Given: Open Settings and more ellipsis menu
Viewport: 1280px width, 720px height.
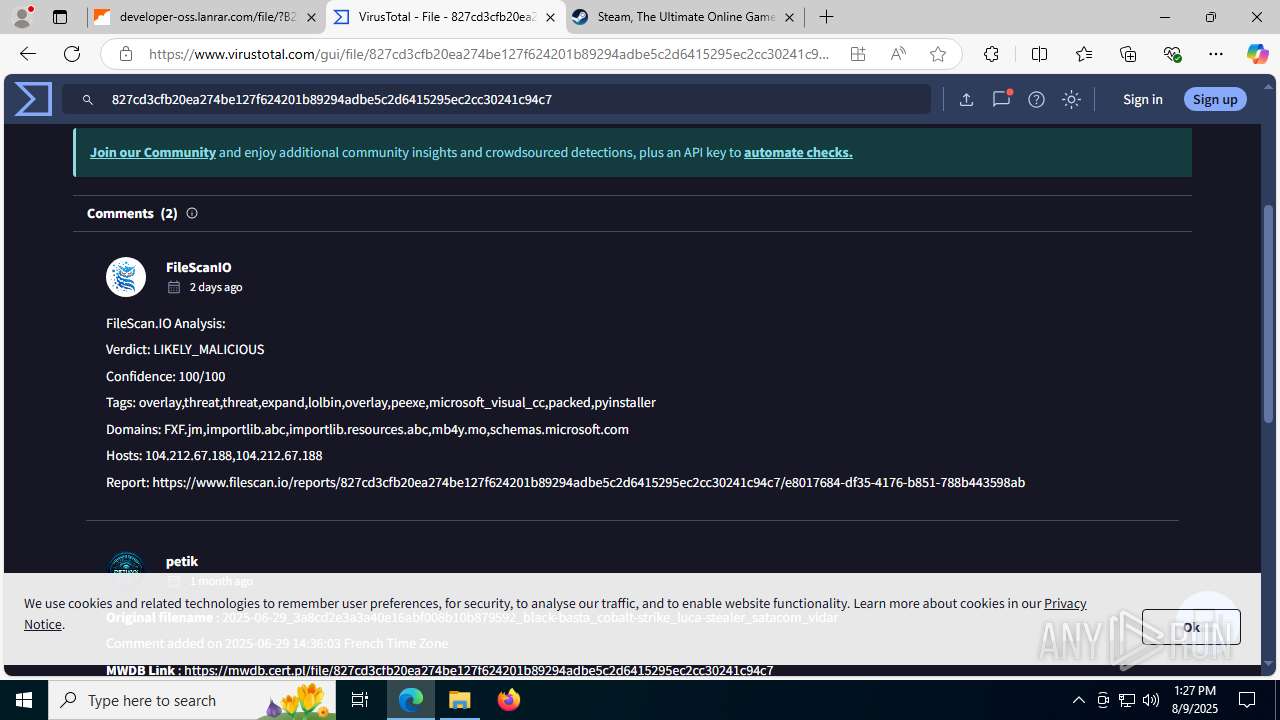Looking at the screenshot, I should tap(1216, 54).
